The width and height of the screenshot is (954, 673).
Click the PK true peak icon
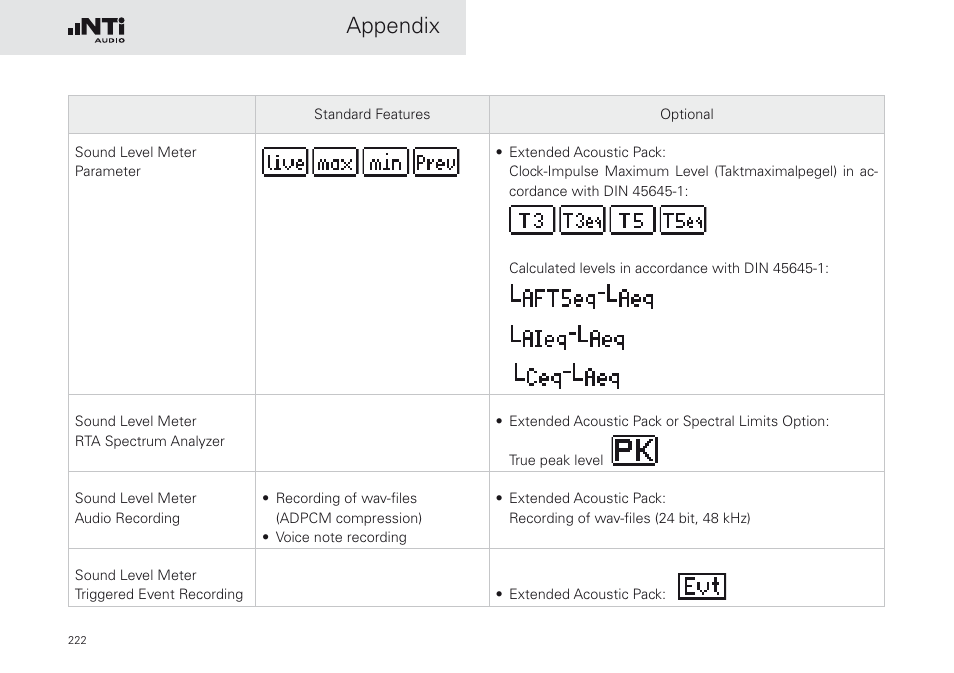click(635, 451)
